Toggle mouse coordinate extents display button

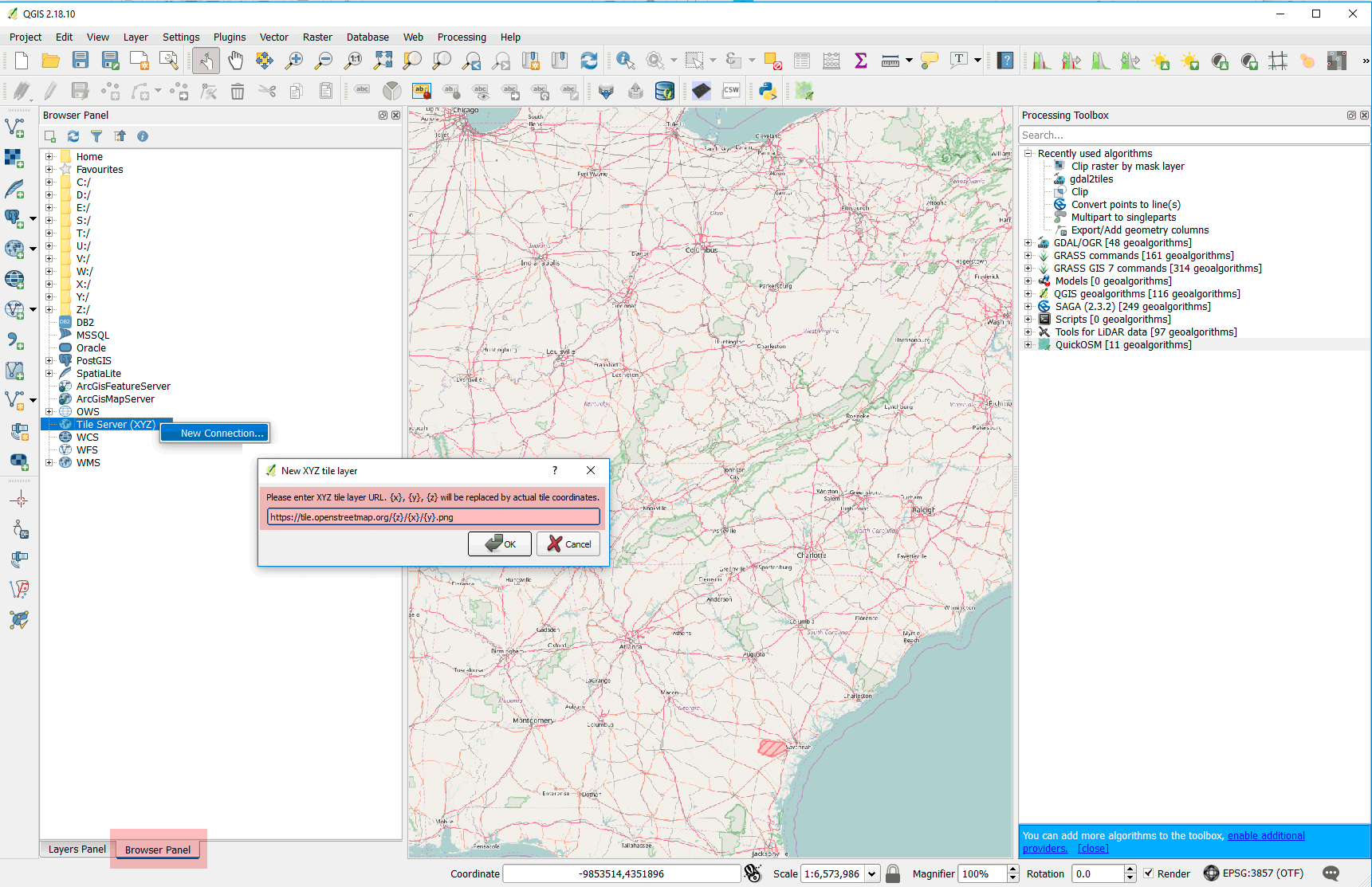tap(753, 873)
